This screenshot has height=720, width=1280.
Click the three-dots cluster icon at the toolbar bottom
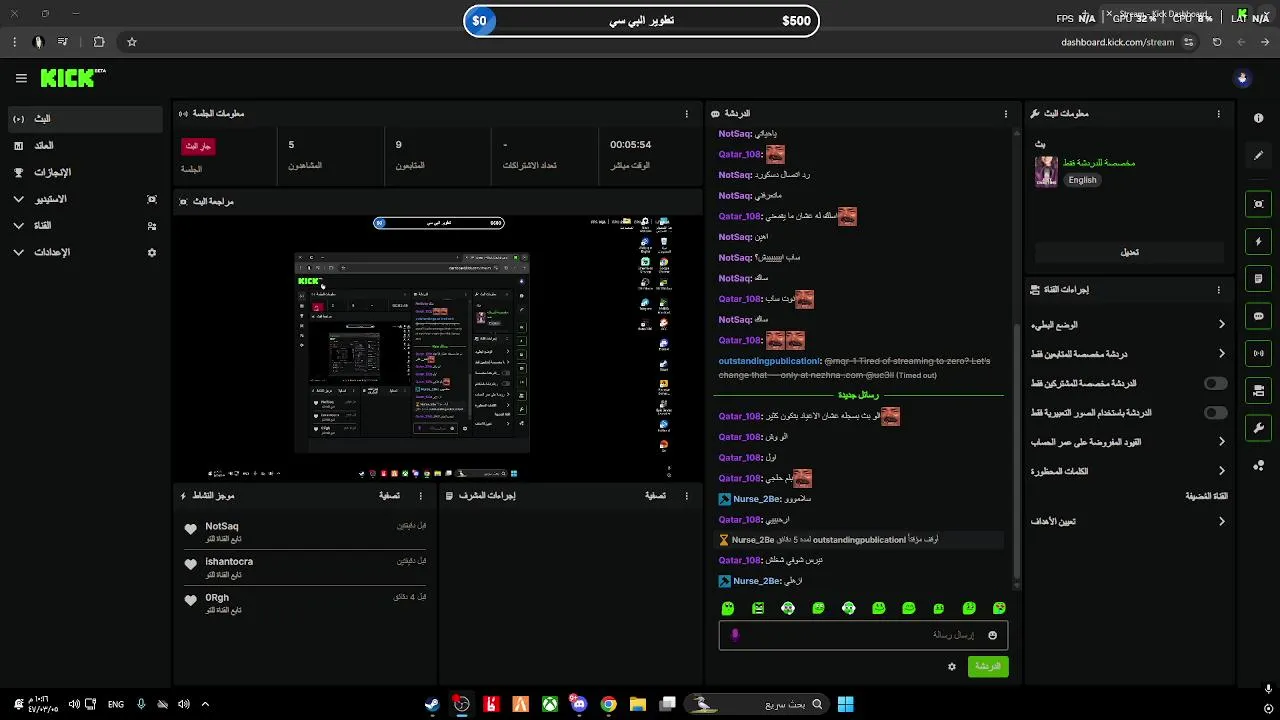[1258, 465]
